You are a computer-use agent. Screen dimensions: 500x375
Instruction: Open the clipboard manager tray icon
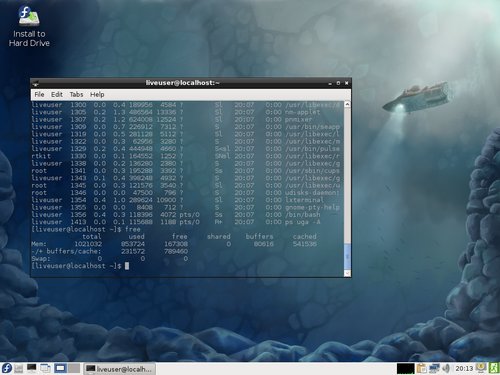pos(422,369)
